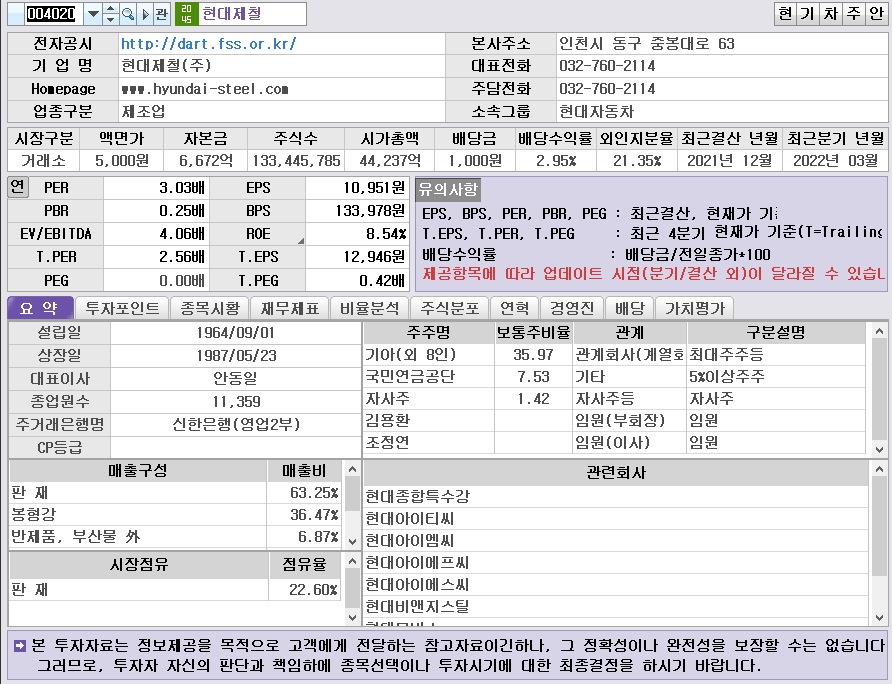Click the 봉형강 sales composition row

pos(175,514)
